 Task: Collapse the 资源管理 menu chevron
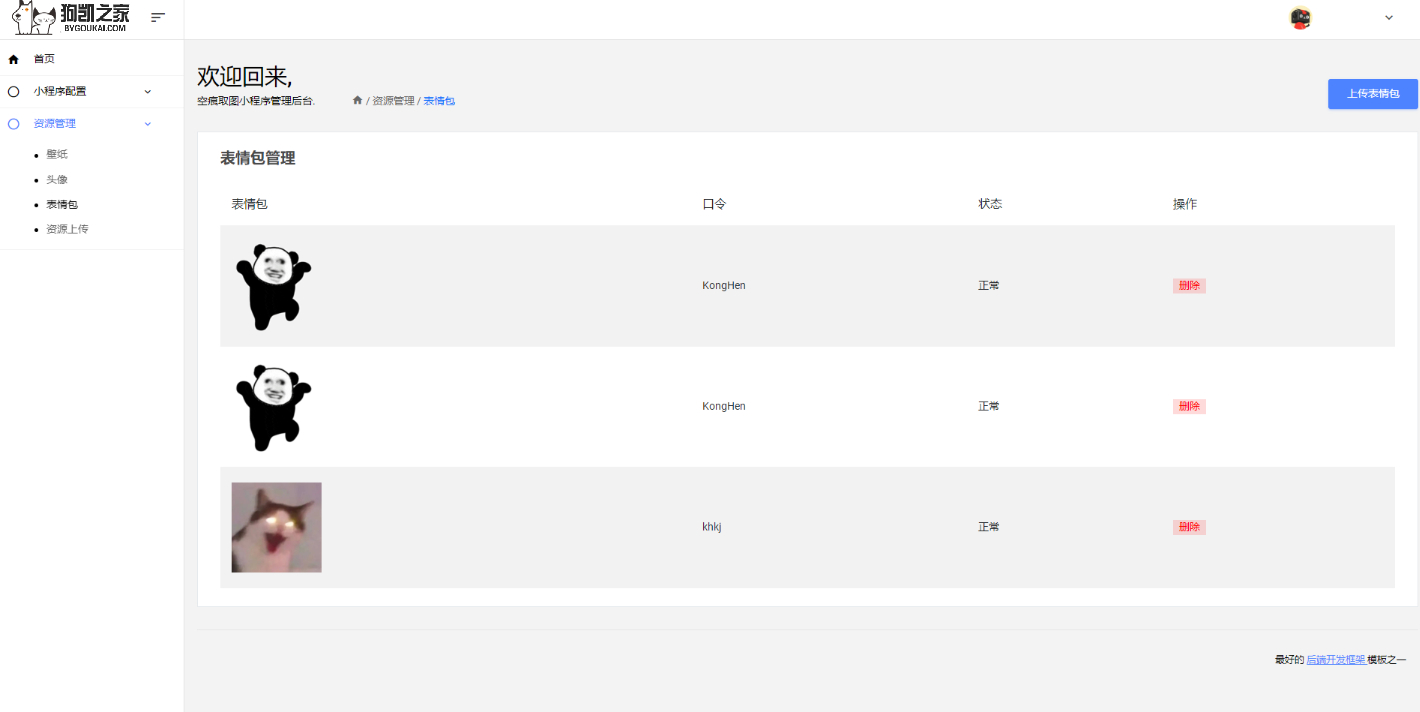tap(148, 124)
